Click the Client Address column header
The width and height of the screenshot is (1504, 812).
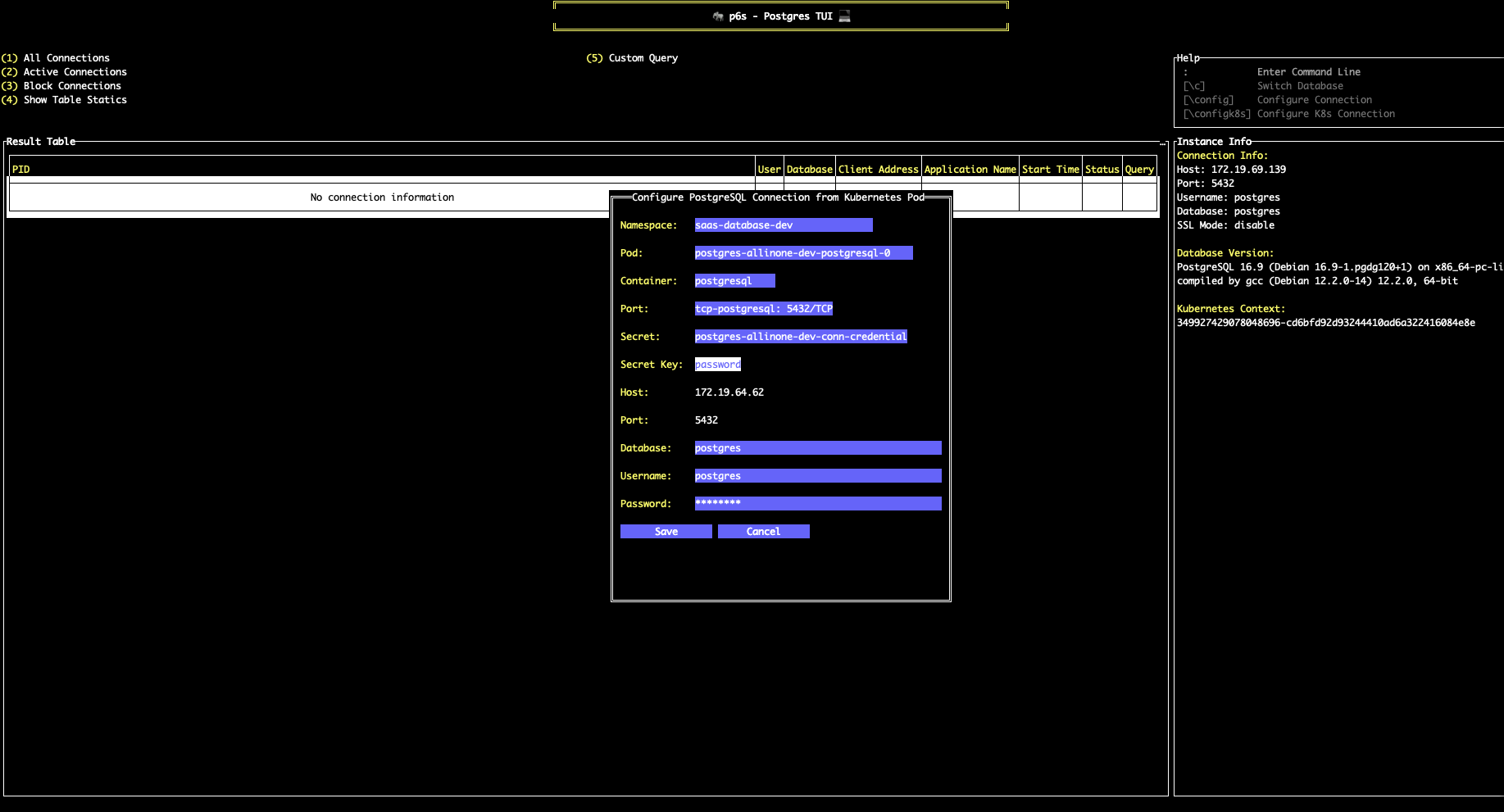click(x=879, y=170)
